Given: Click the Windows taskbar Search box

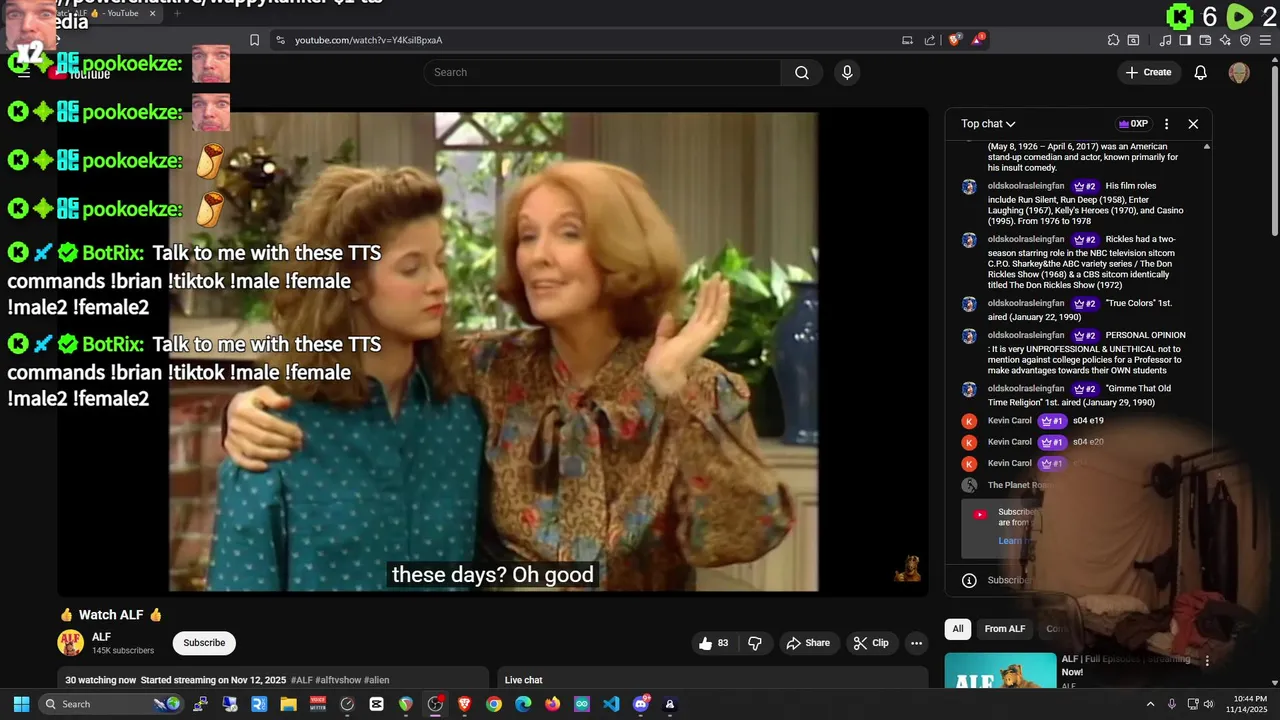Looking at the screenshot, I should [x=110, y=704].
